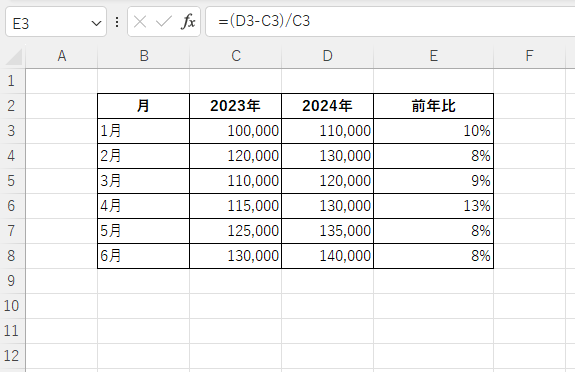Viewport: 575px width, 372px height.
Task: Click the 9% cell
Action: coord(433,181)
